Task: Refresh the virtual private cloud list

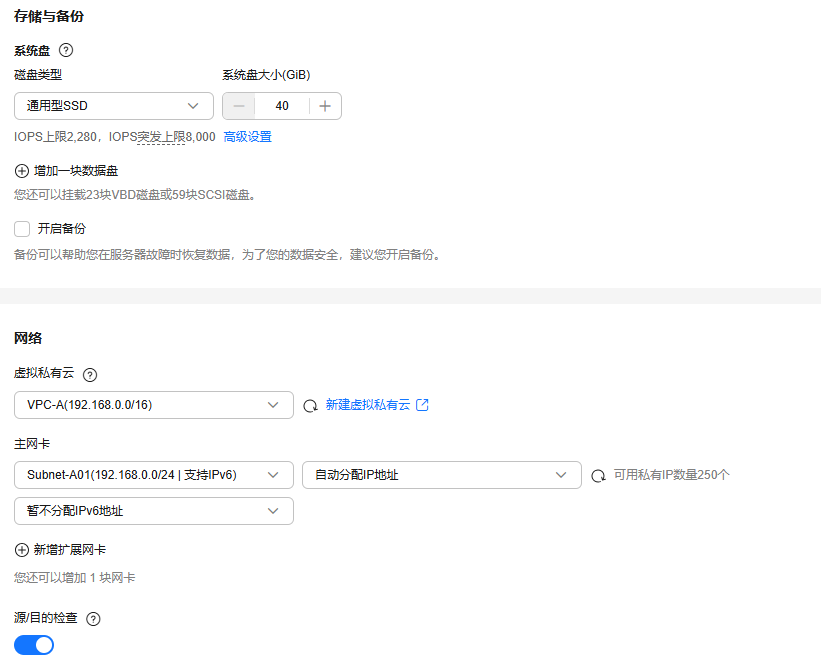Action: point(310,405)
